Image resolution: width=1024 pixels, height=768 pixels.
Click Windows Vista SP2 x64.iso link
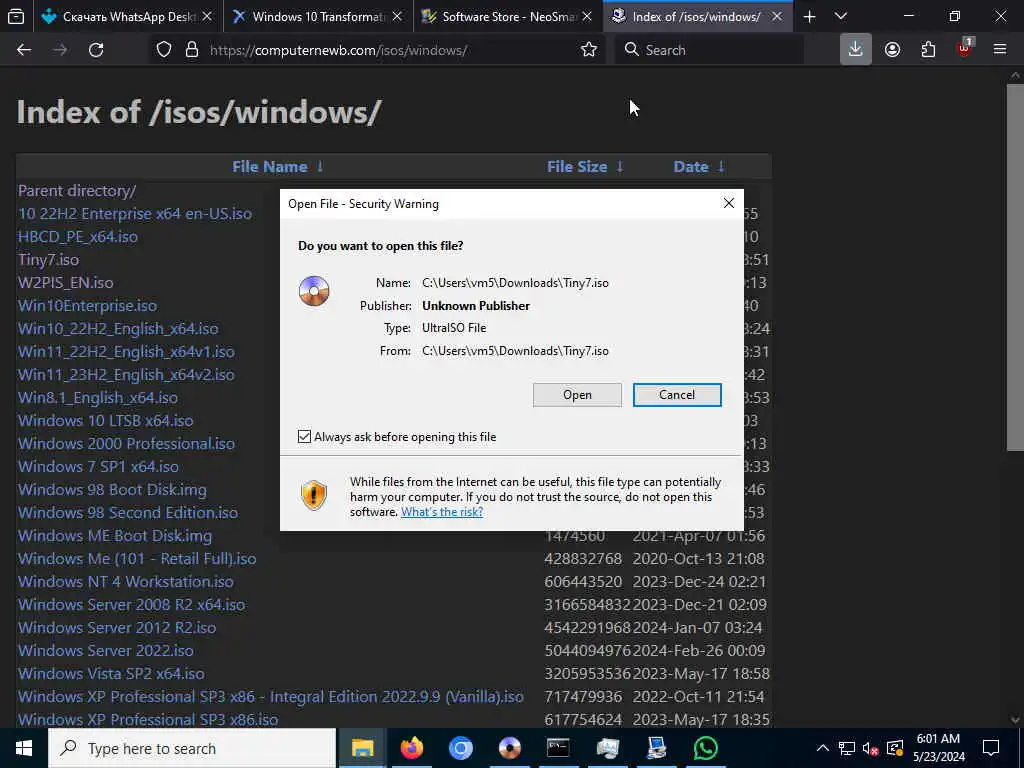point(111,673)
